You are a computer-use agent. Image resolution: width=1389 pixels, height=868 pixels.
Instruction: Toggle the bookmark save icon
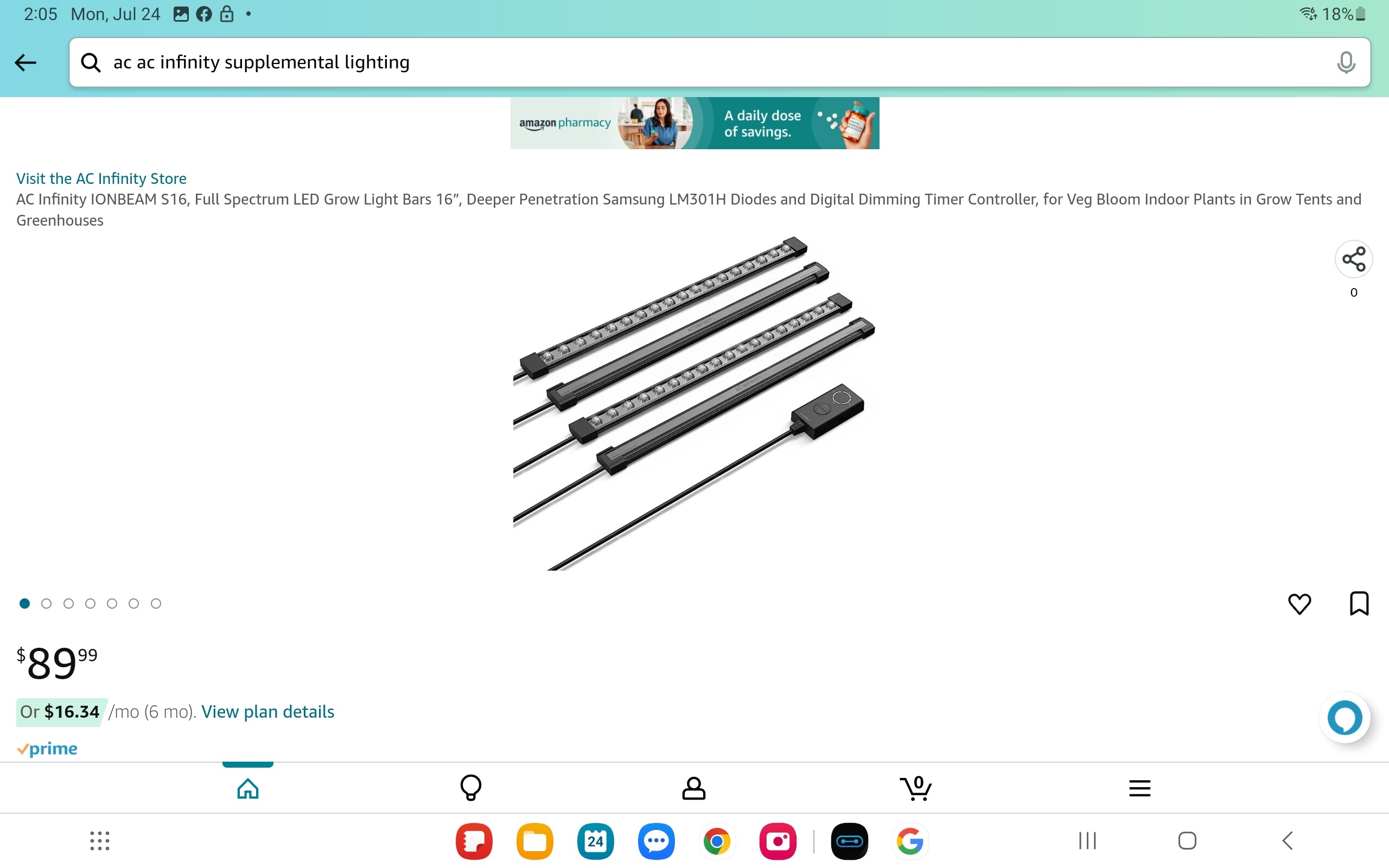[x=1359, y=603]
